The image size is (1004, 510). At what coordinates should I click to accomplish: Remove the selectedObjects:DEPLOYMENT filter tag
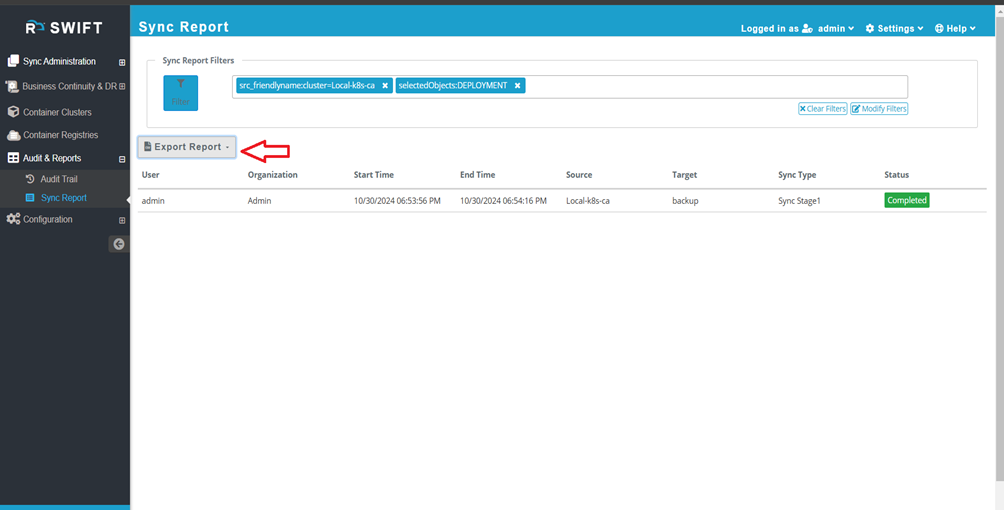517,85
